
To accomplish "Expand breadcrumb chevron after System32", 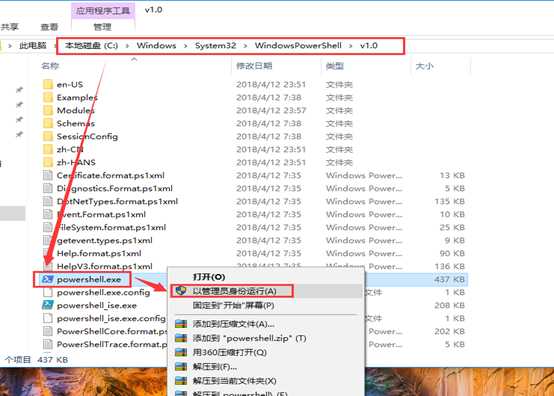I will click(245, 46).
